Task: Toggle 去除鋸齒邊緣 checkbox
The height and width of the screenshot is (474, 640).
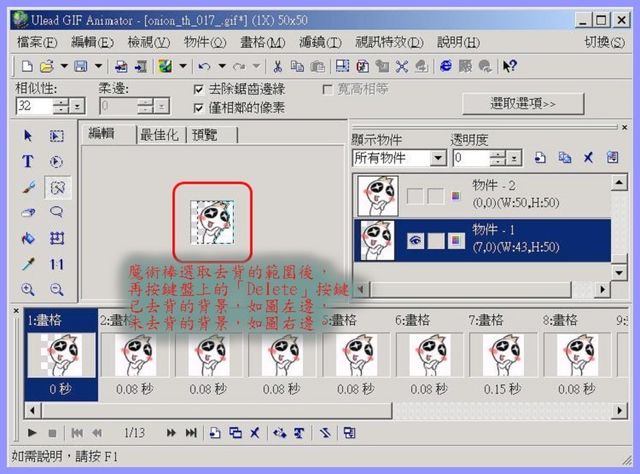Action: coord(198,89)
